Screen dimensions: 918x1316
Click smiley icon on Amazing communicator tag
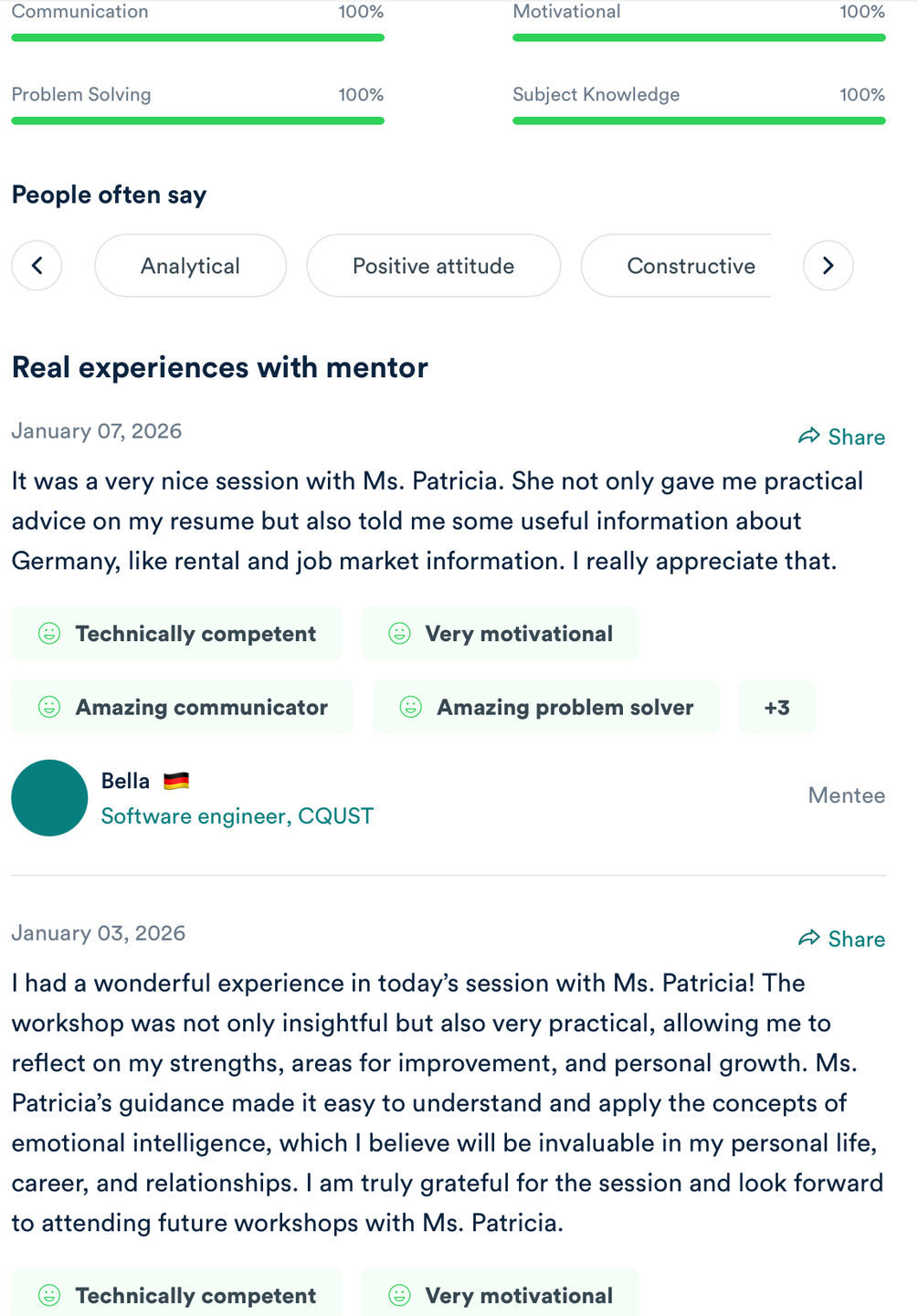click(x=49, y=707)
